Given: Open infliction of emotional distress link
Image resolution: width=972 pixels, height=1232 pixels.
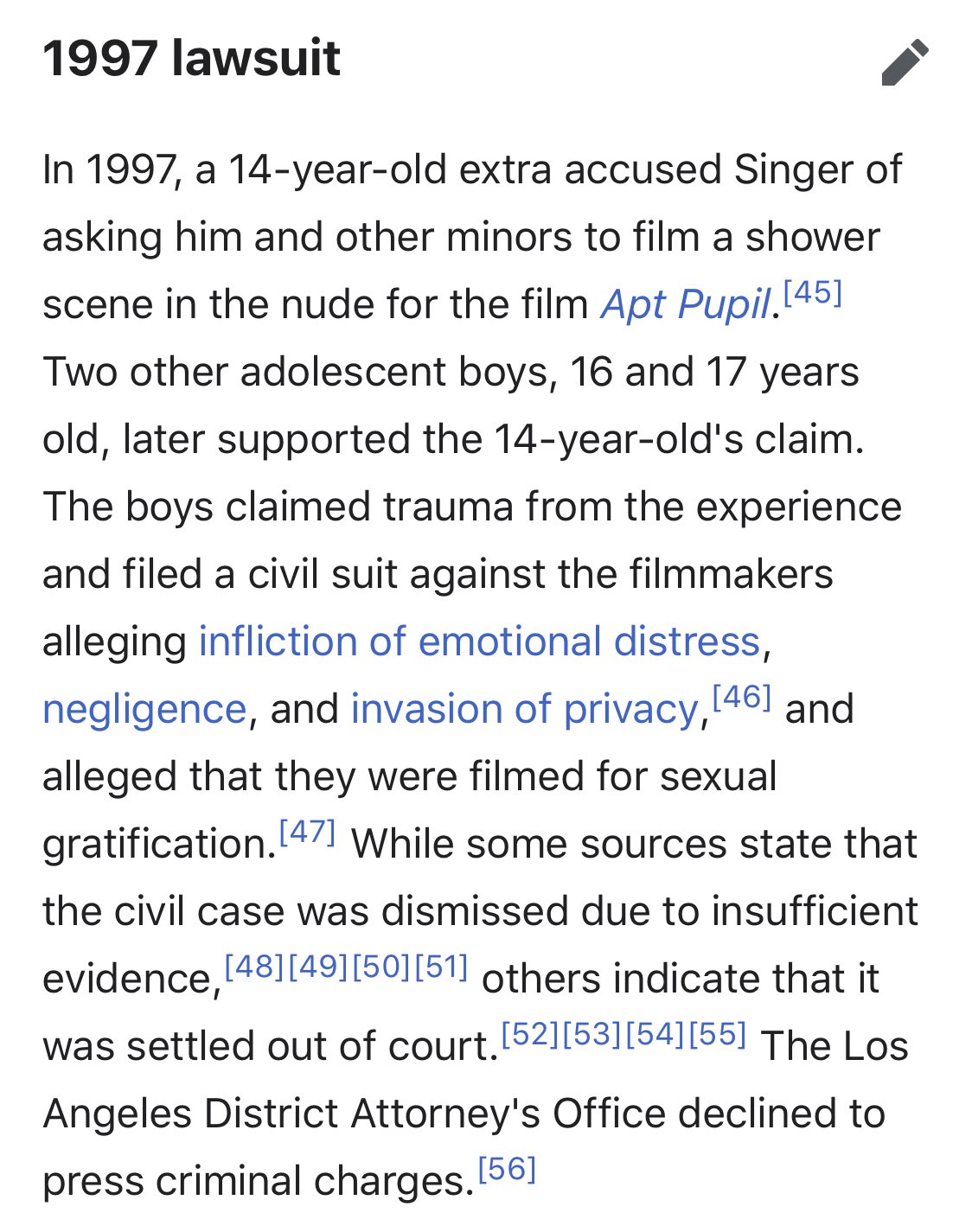Looking at the screenshot, I should pyautogui.click(x=480, y=642).
